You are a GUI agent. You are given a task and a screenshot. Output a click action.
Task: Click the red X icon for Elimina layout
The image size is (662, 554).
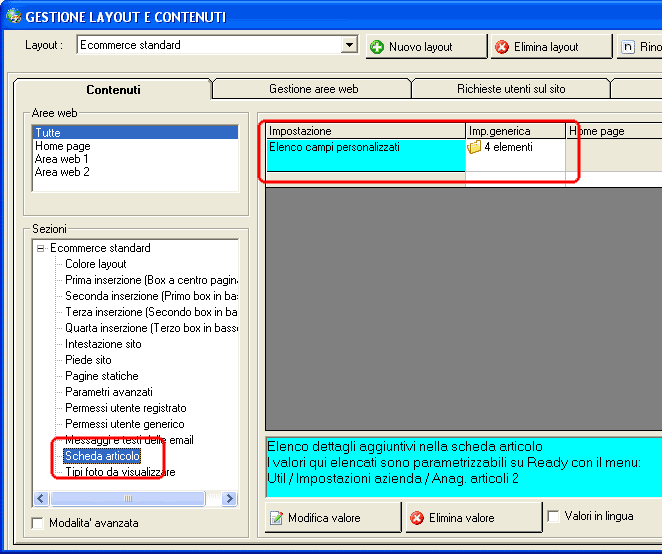502,47
